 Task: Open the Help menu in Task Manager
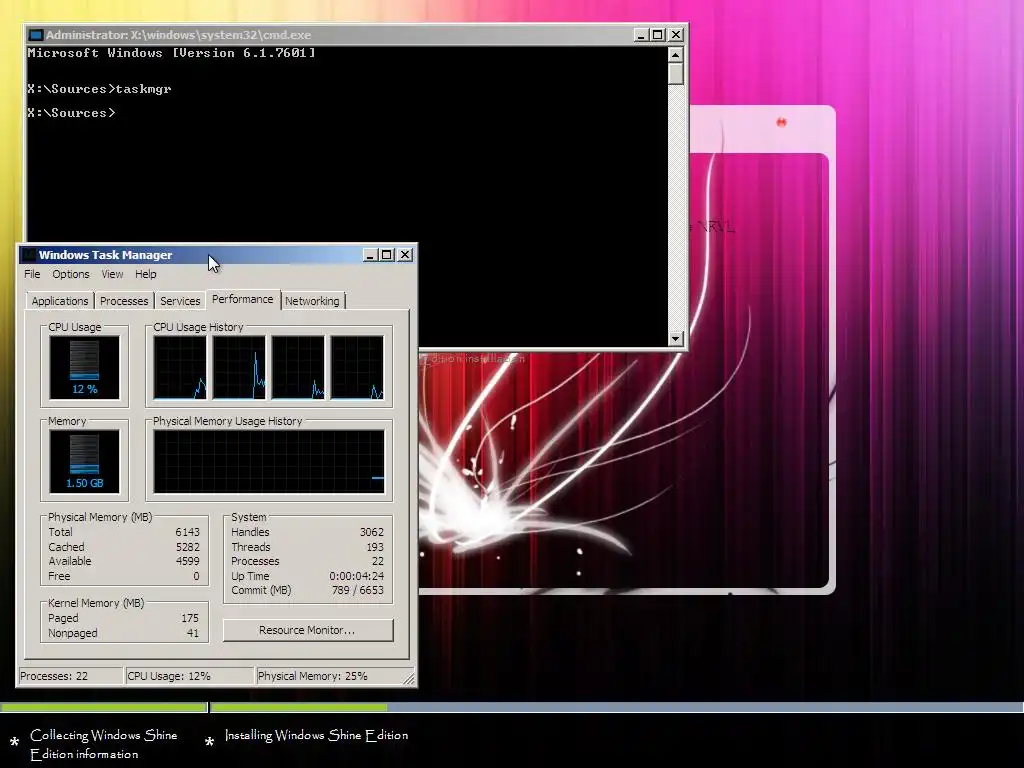tap(146, 274)
